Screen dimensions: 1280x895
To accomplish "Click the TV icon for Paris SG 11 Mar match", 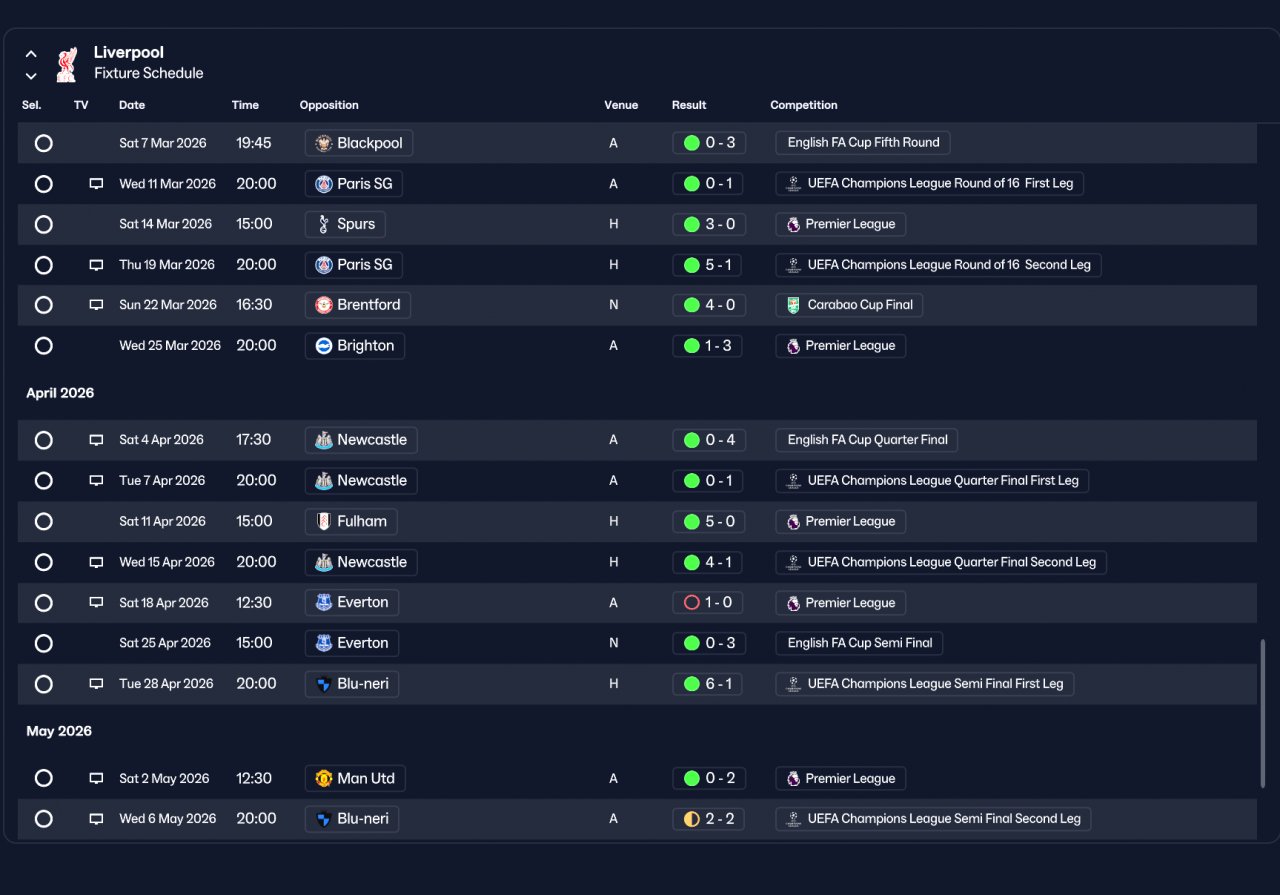I will pyautogui.click(x=96, y=184).
